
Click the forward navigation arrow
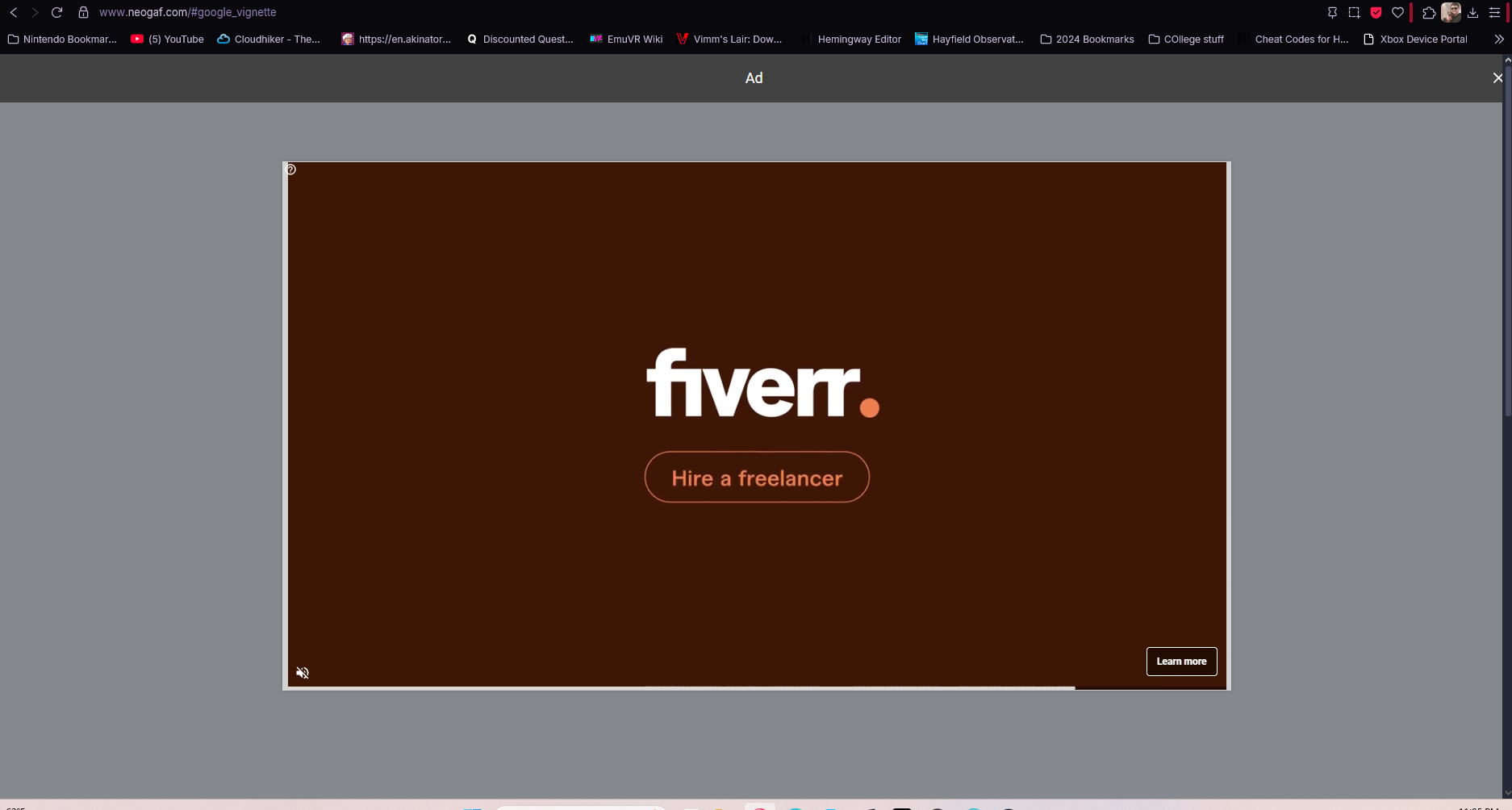(x=35, y=12)
